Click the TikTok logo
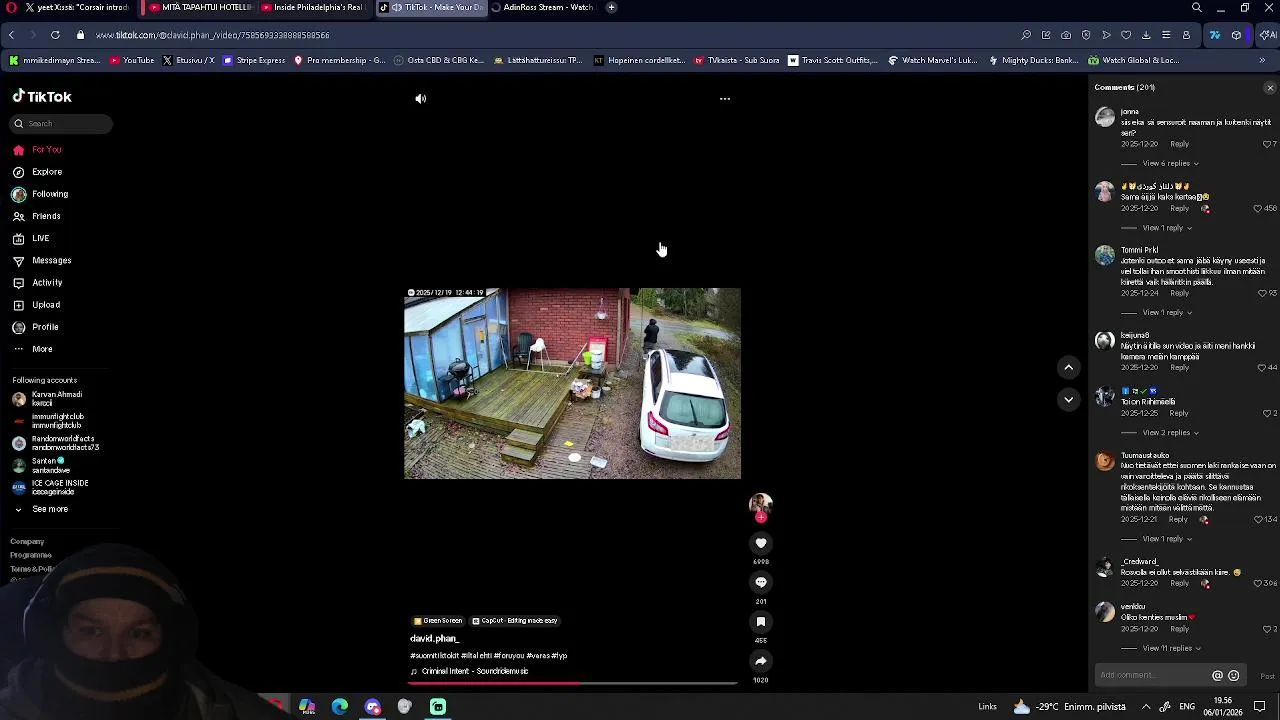The height and width of the screenshot is (720, 1280). pos(42,97)
